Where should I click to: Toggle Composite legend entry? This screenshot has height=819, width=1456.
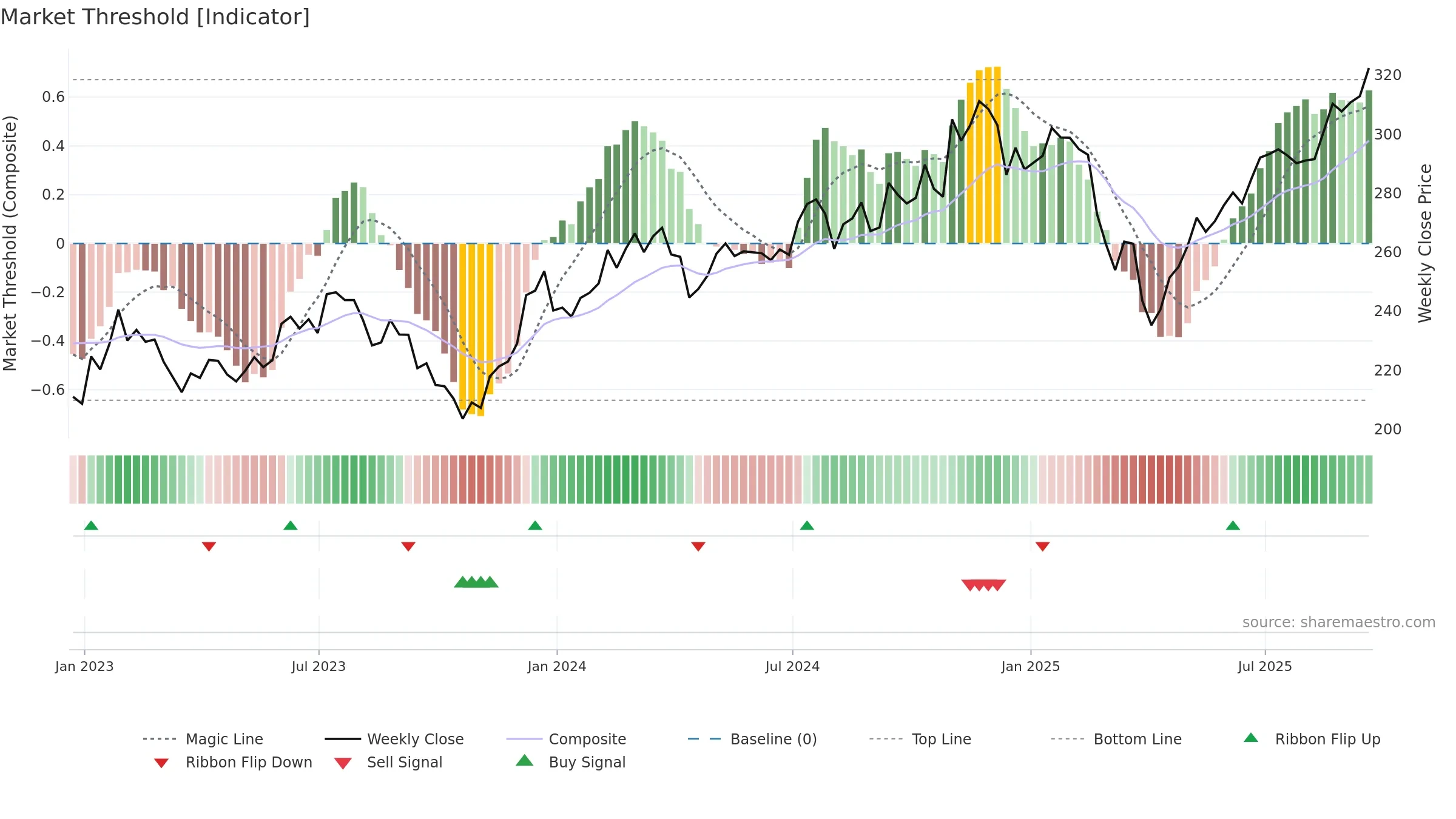pos(566,739)
